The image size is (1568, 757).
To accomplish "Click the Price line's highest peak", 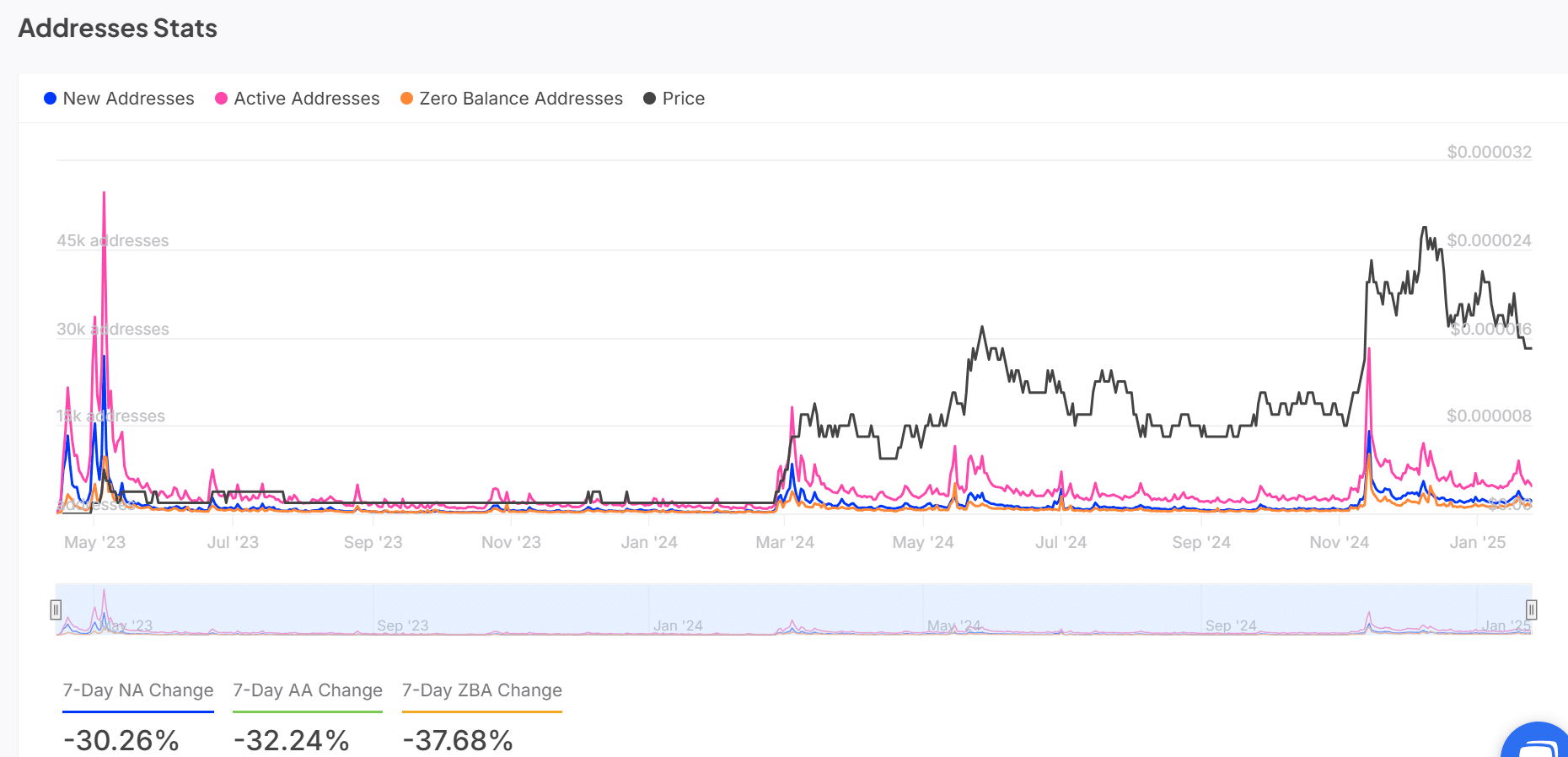I will coord(1424,228).
